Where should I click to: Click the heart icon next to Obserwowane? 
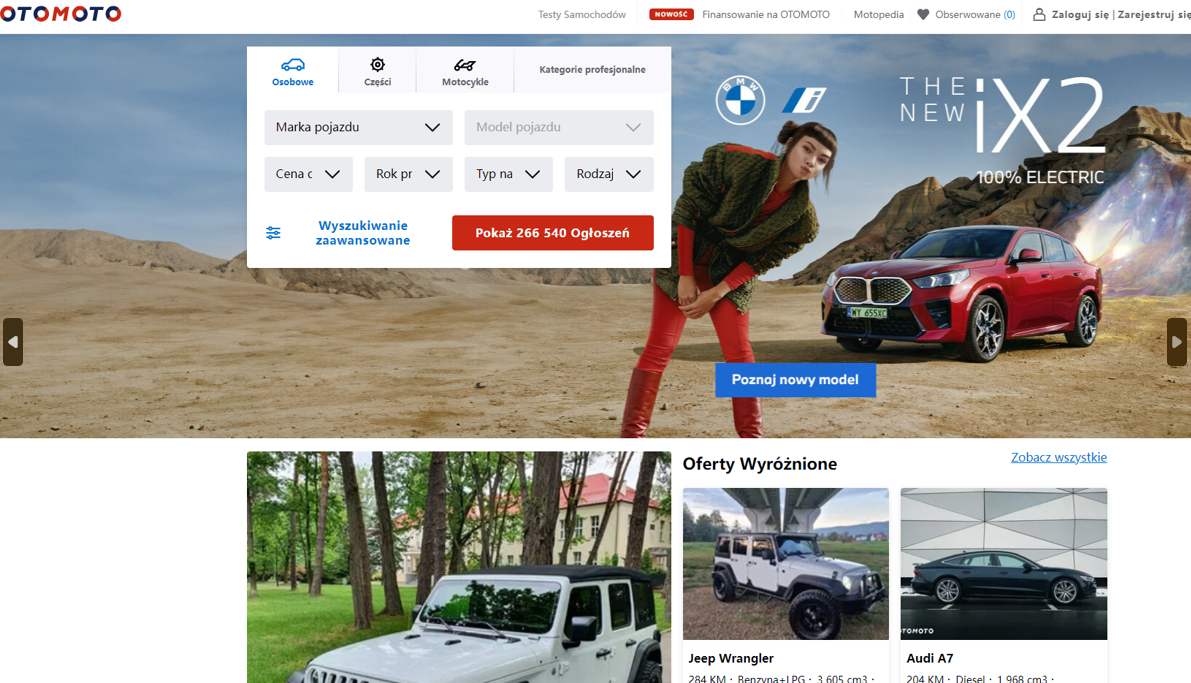(923, 15)
